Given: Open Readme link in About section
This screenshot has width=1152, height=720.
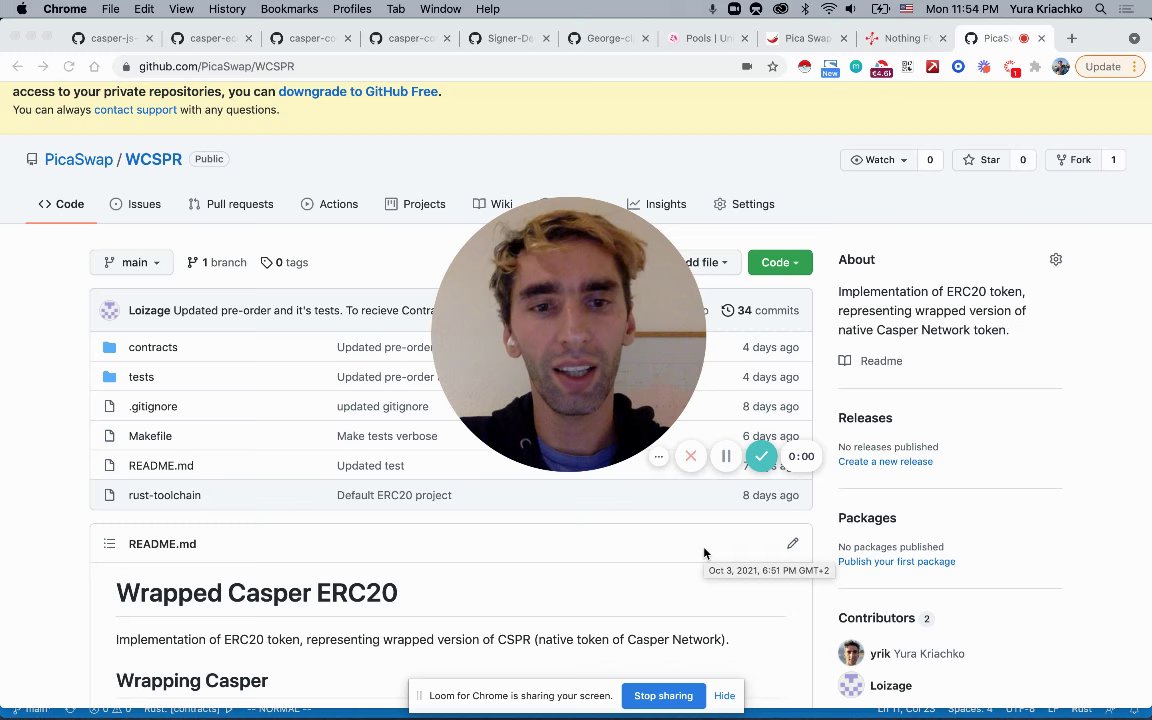Looking at the screenshot, I should point(871,361).
